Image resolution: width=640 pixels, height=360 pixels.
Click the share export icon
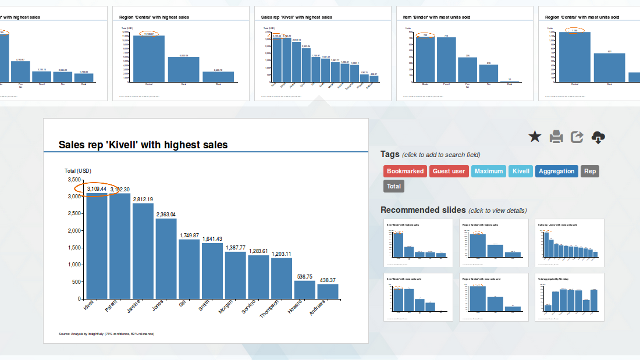point(577,137)
